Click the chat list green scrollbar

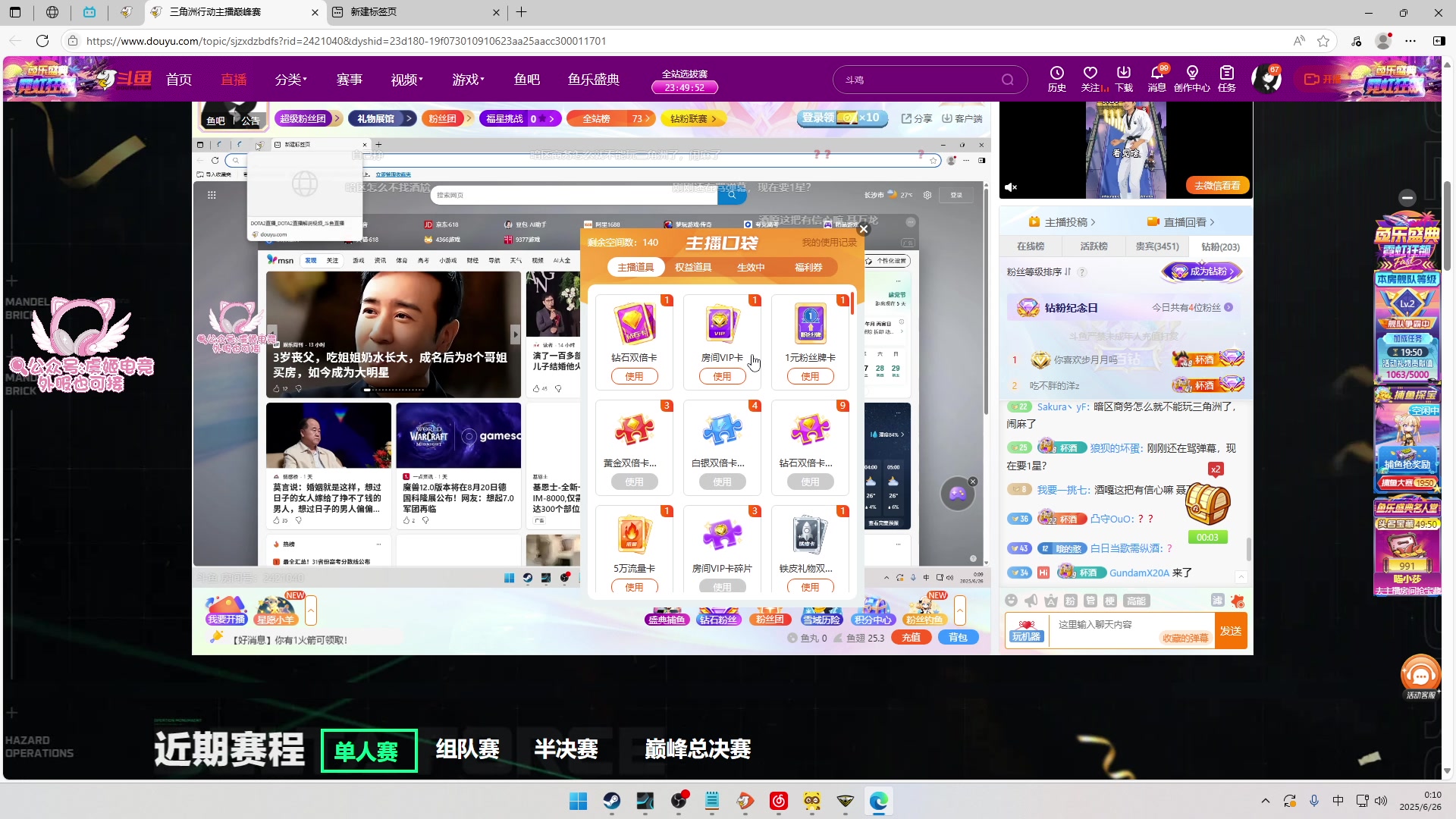click(x=1248, y=548)
